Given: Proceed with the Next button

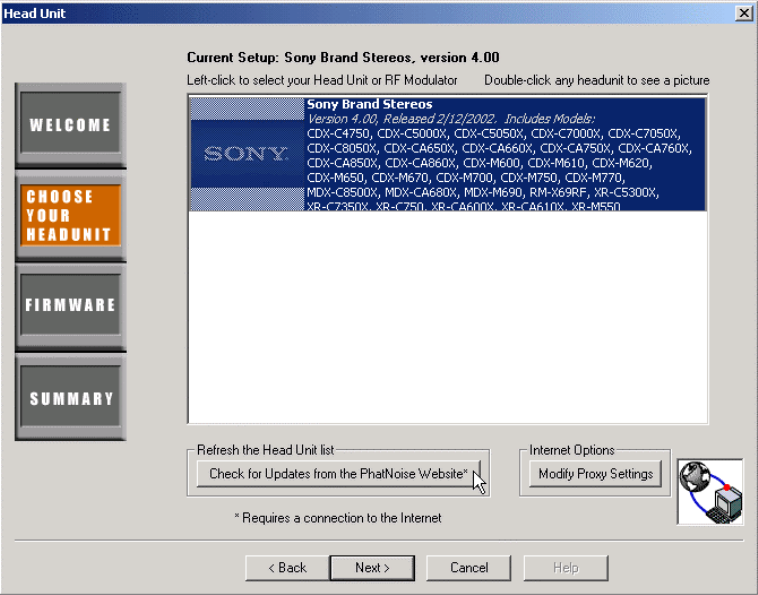Looking at the screenshot, I should (372, 567).
